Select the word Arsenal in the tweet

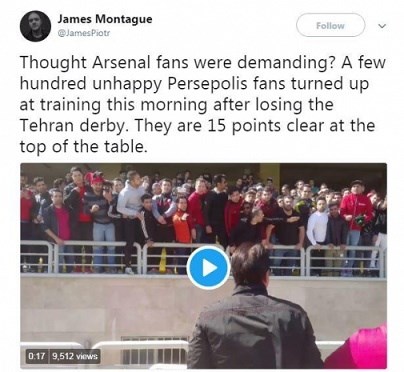pos(121,63)
